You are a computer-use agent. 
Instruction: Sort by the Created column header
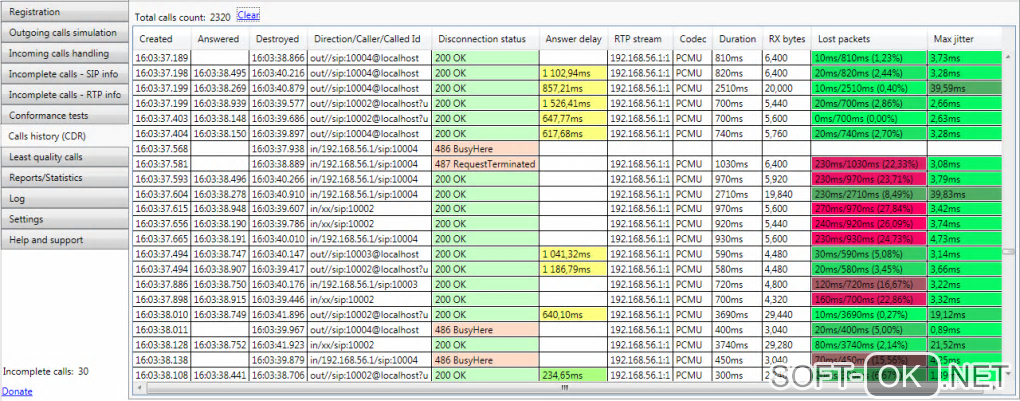pyautogui.click(x=162, y=39)
